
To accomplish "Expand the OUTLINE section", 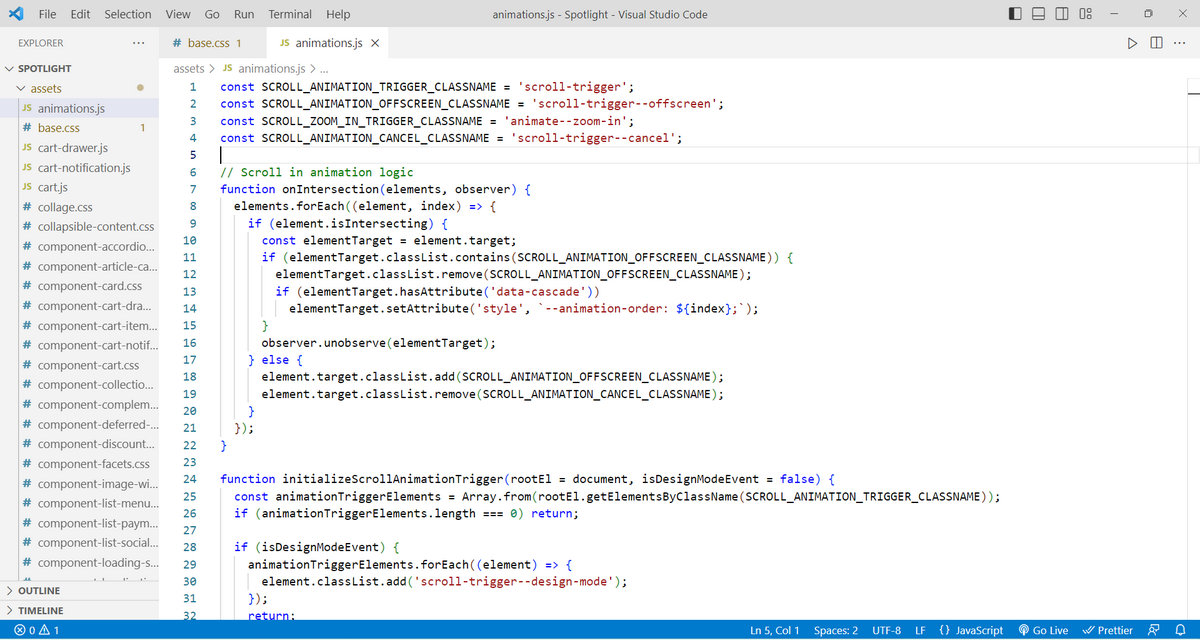I will 38,591.
